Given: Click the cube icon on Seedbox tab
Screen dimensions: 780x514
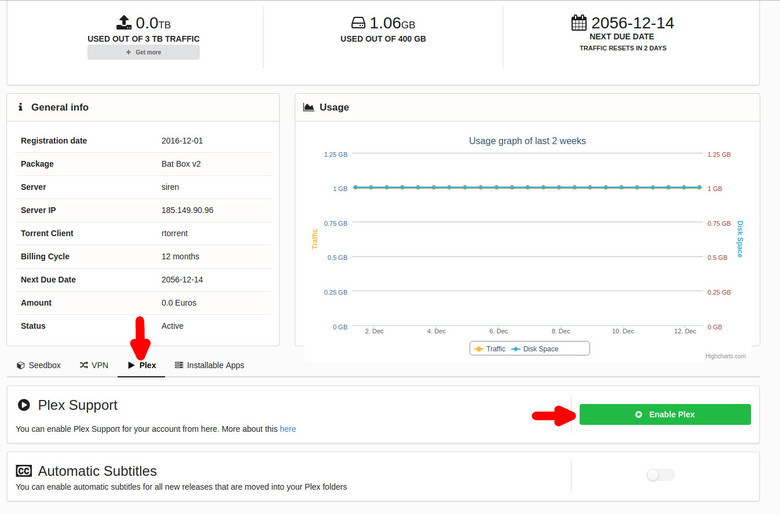Looking at the screenshot, I should [21, 365].
